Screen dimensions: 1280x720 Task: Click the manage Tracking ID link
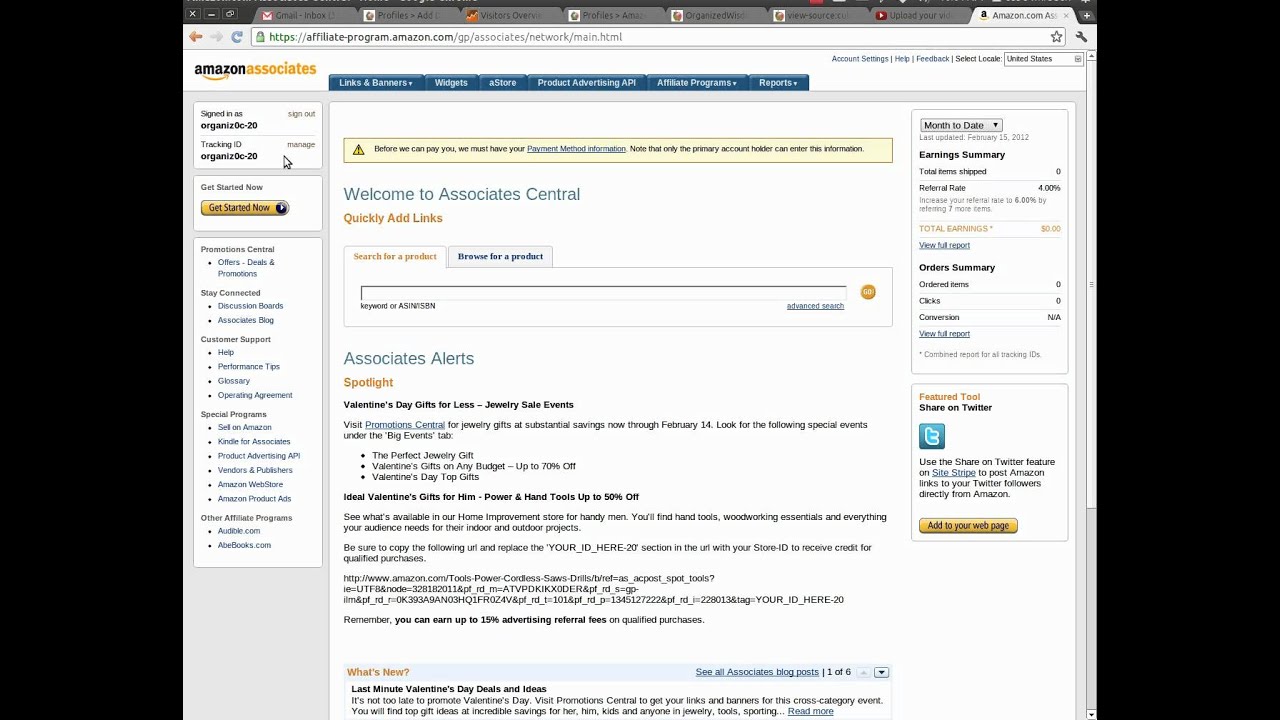(x=301, y=145)
